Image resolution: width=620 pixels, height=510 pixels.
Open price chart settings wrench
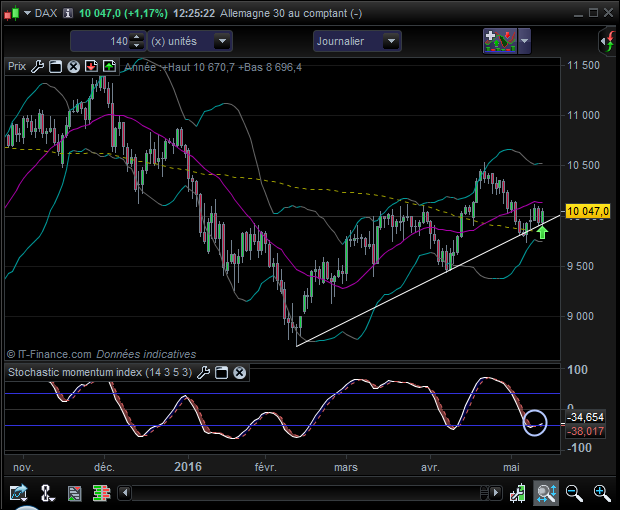click(38, 67)
